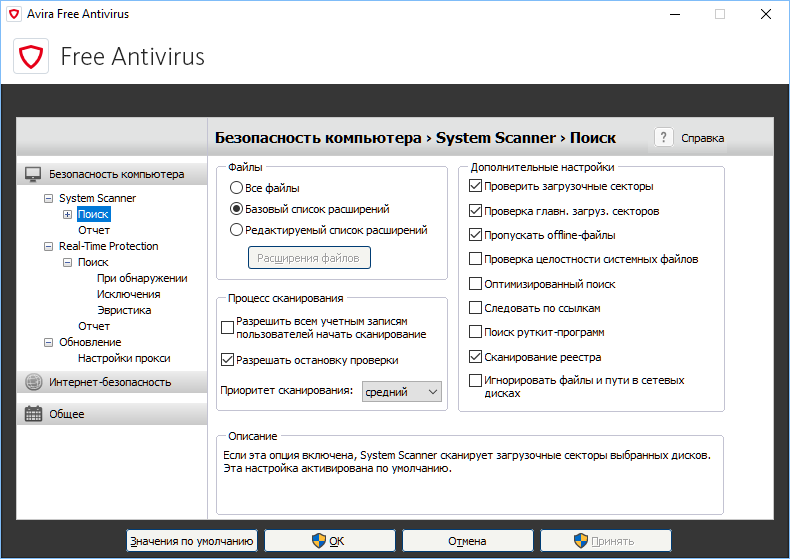
Task: Click the Отмена button
Action: [x=467, y=541]
